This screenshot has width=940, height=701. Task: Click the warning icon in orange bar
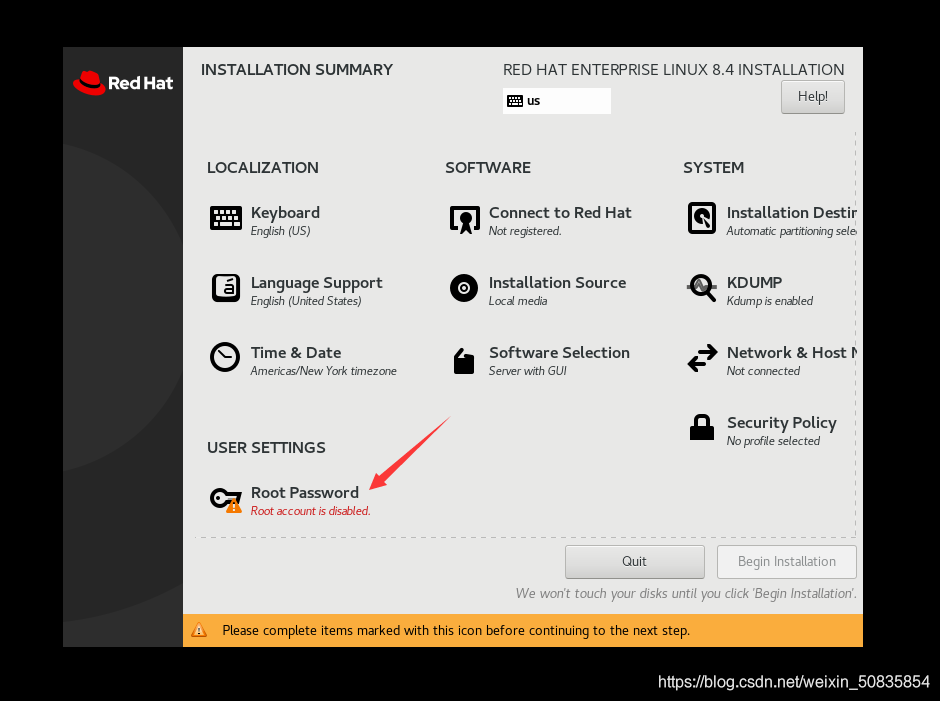[x=199, y=630]
